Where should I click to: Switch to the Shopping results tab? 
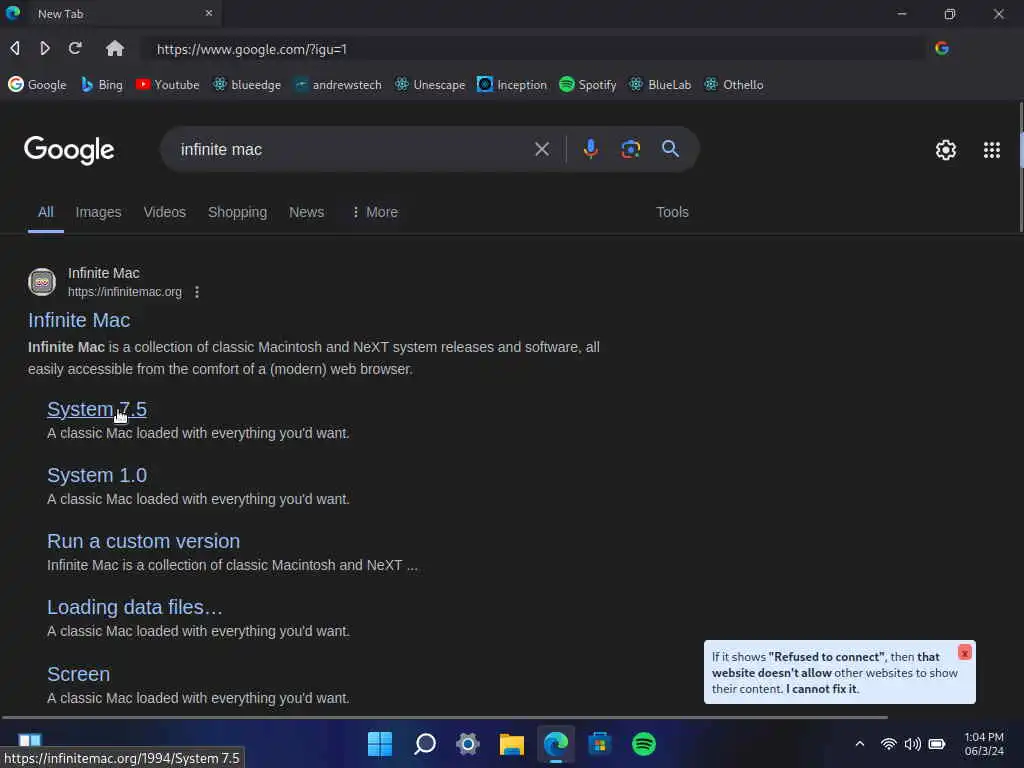237,212
